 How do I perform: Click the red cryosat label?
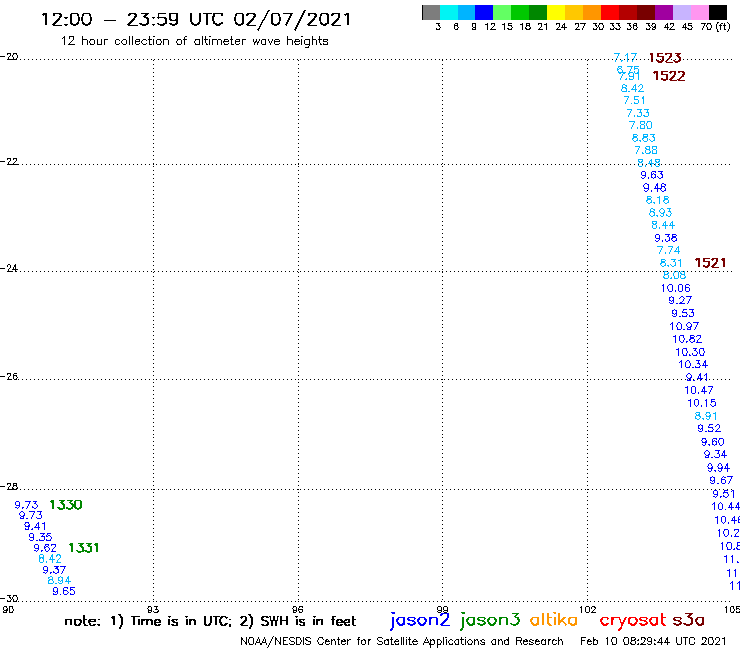point(633,621)
